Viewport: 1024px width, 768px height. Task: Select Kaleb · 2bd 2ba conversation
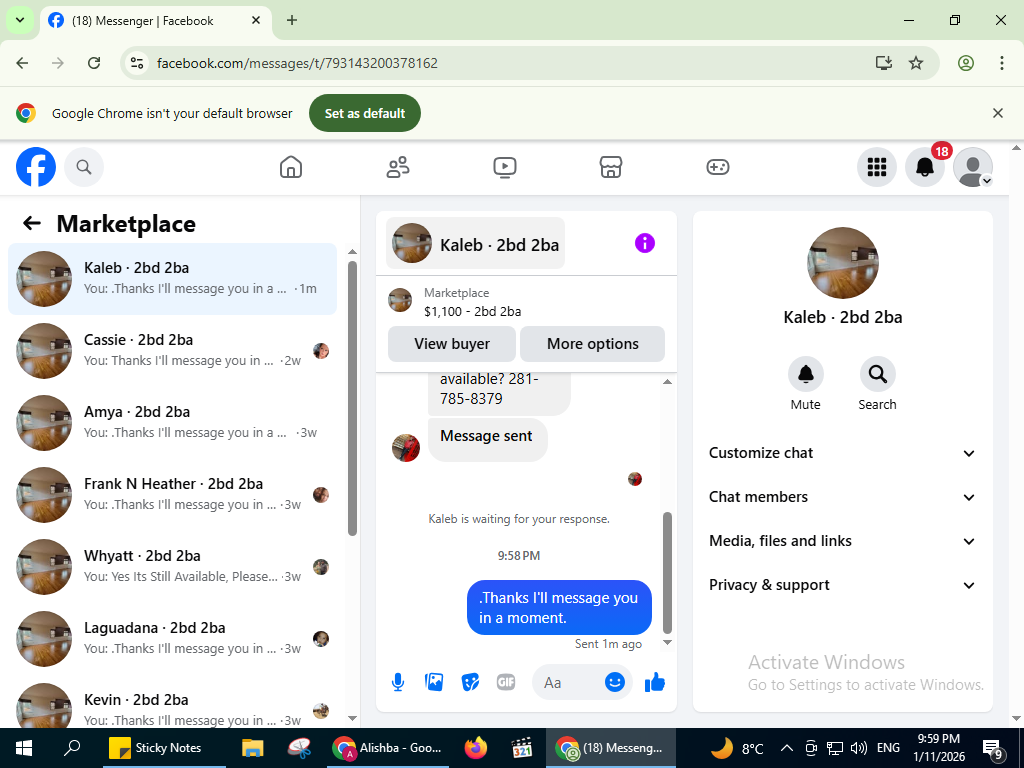tap(172, 279)
